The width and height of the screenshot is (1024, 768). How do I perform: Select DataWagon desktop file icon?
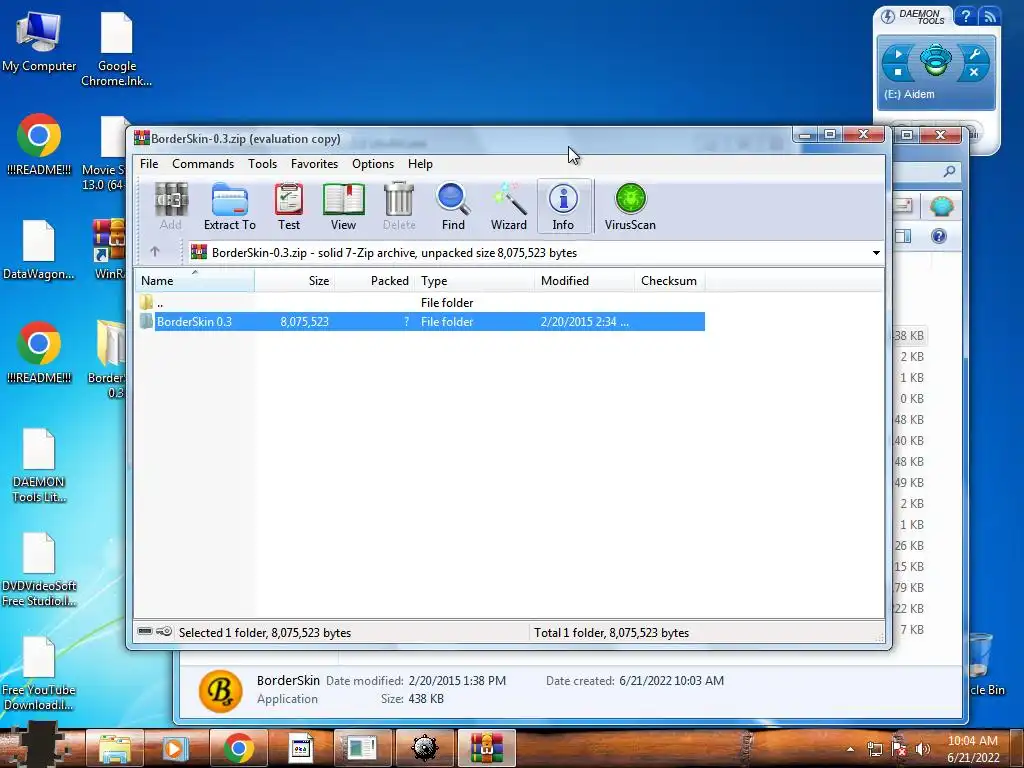point(39,251)
